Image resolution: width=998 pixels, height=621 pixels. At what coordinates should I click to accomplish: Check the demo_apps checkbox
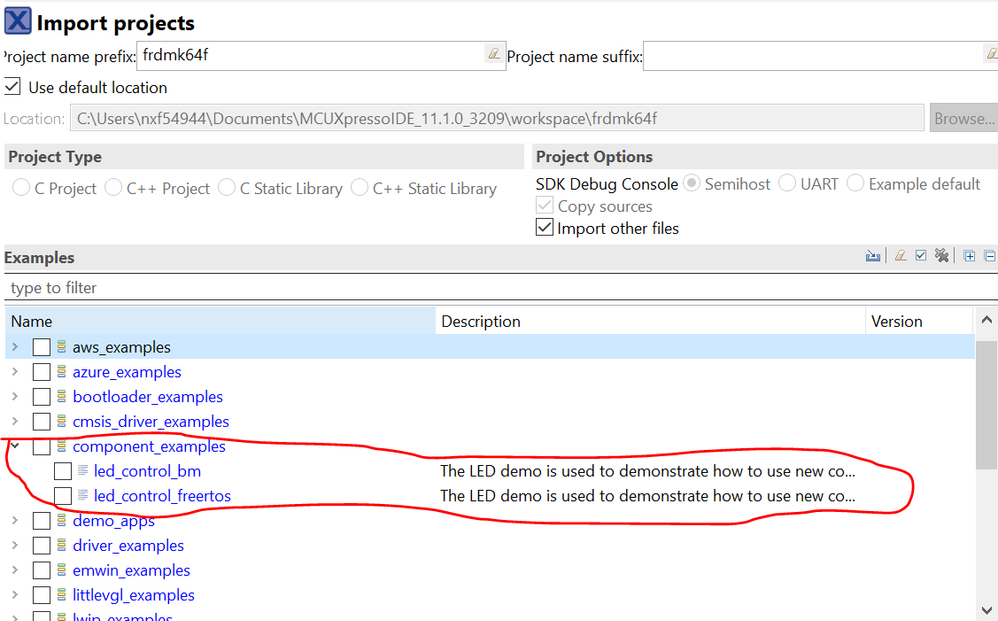coord(41,521)
